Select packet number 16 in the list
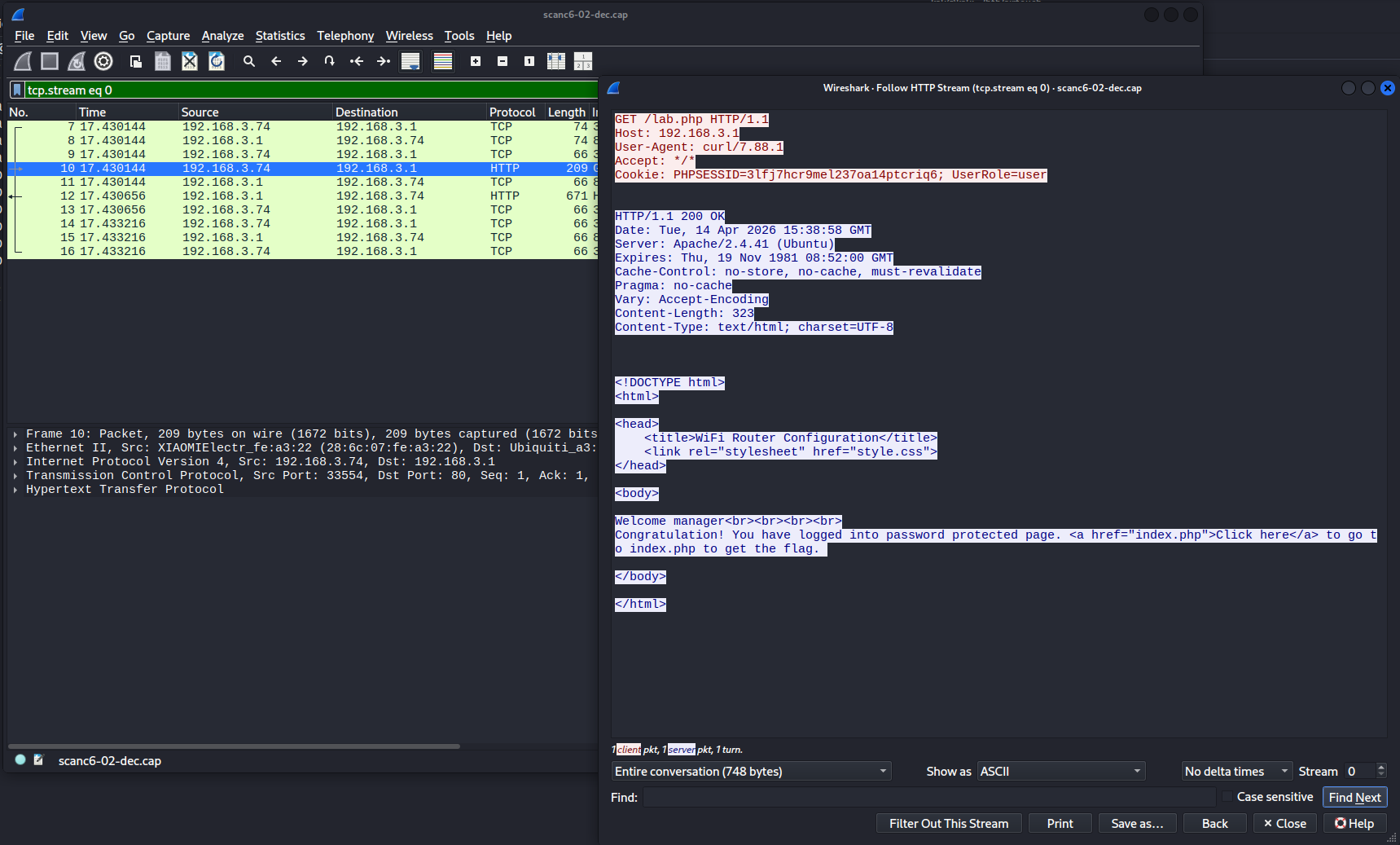Screen dimensions: 1400x845 [302, 252]
